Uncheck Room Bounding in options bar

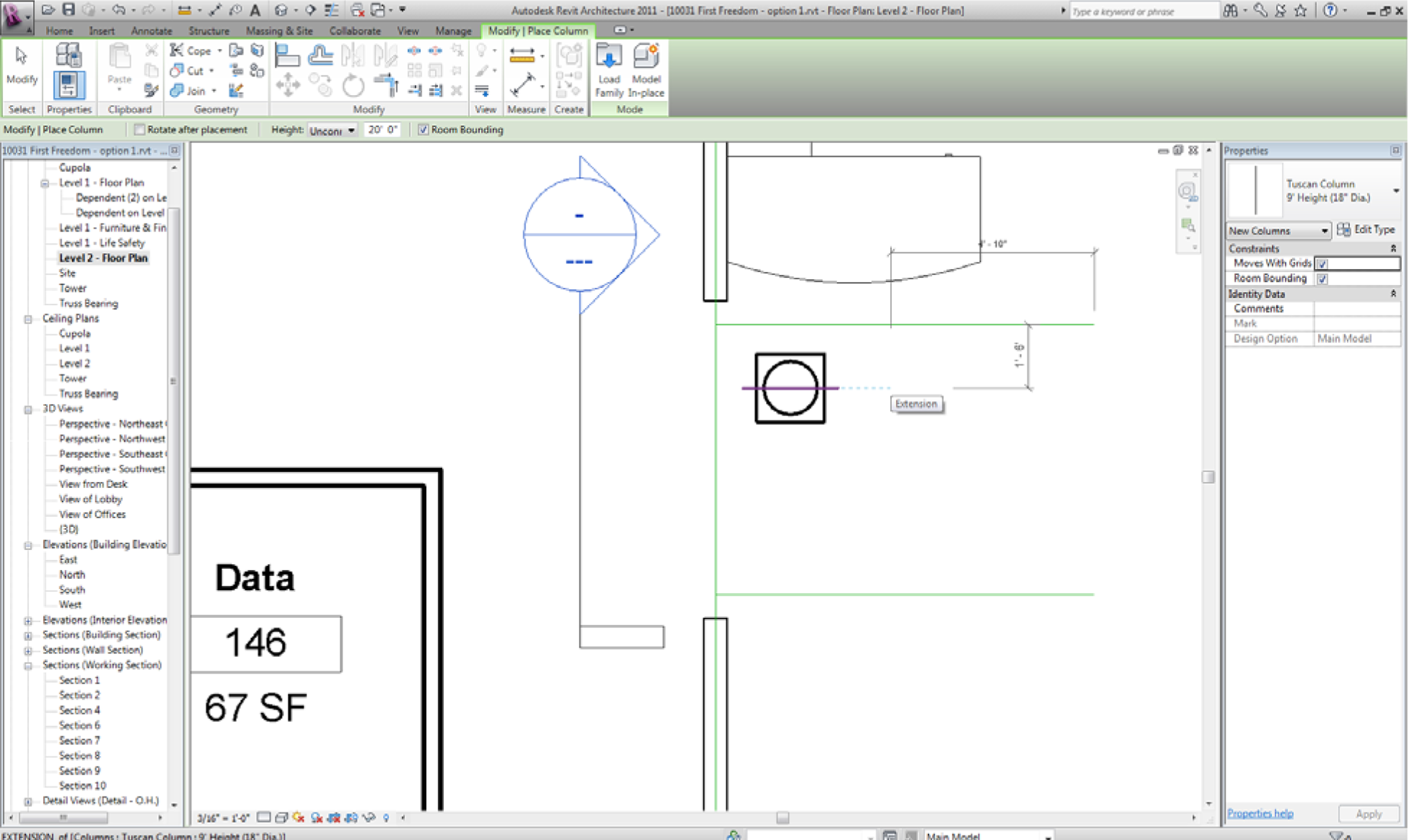click(x=423, y=130)
